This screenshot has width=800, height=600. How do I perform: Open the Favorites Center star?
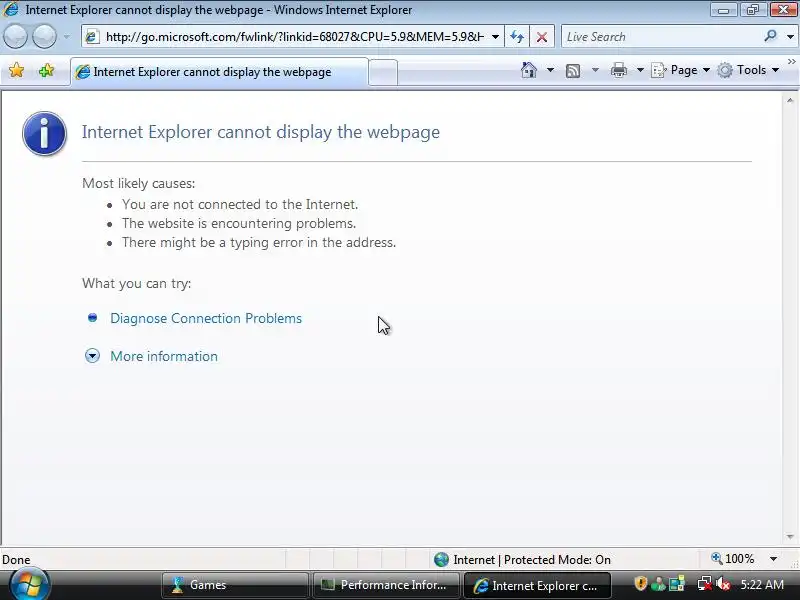(17, 70)
